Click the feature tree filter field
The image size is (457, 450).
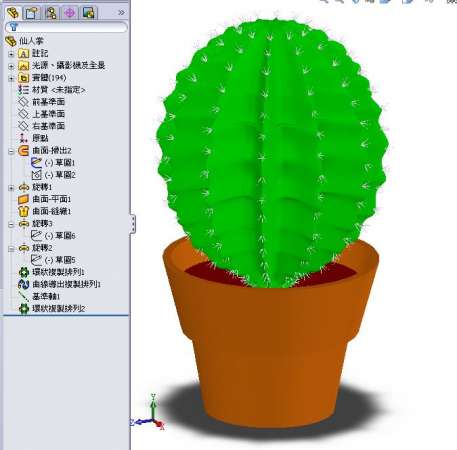tap(66, 27)
